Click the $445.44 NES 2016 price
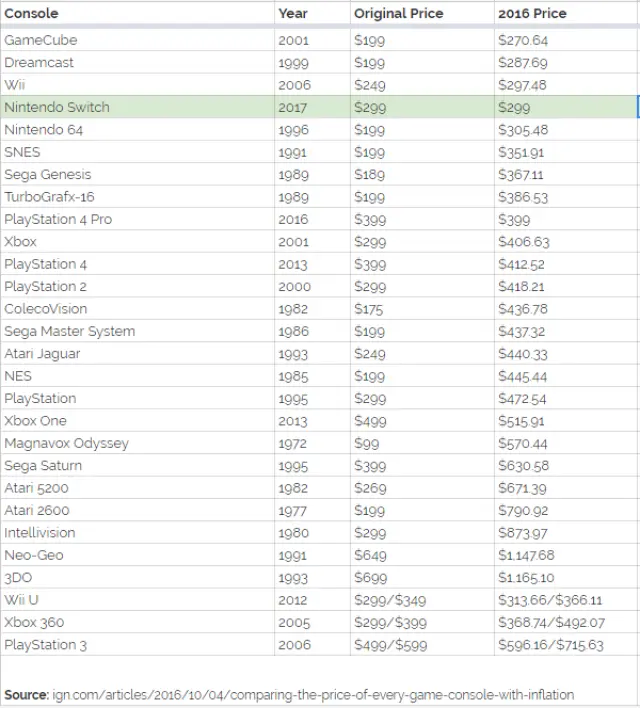 pyautogui.click(x=523, y=377)
